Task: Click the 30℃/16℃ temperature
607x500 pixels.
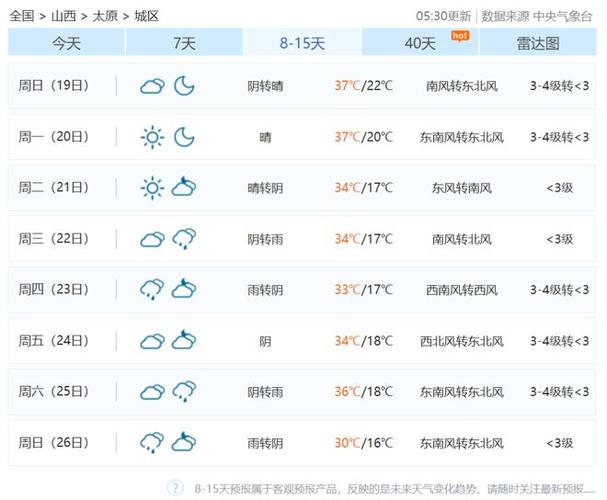Action: pyautogui.click(x=364, y=443)
